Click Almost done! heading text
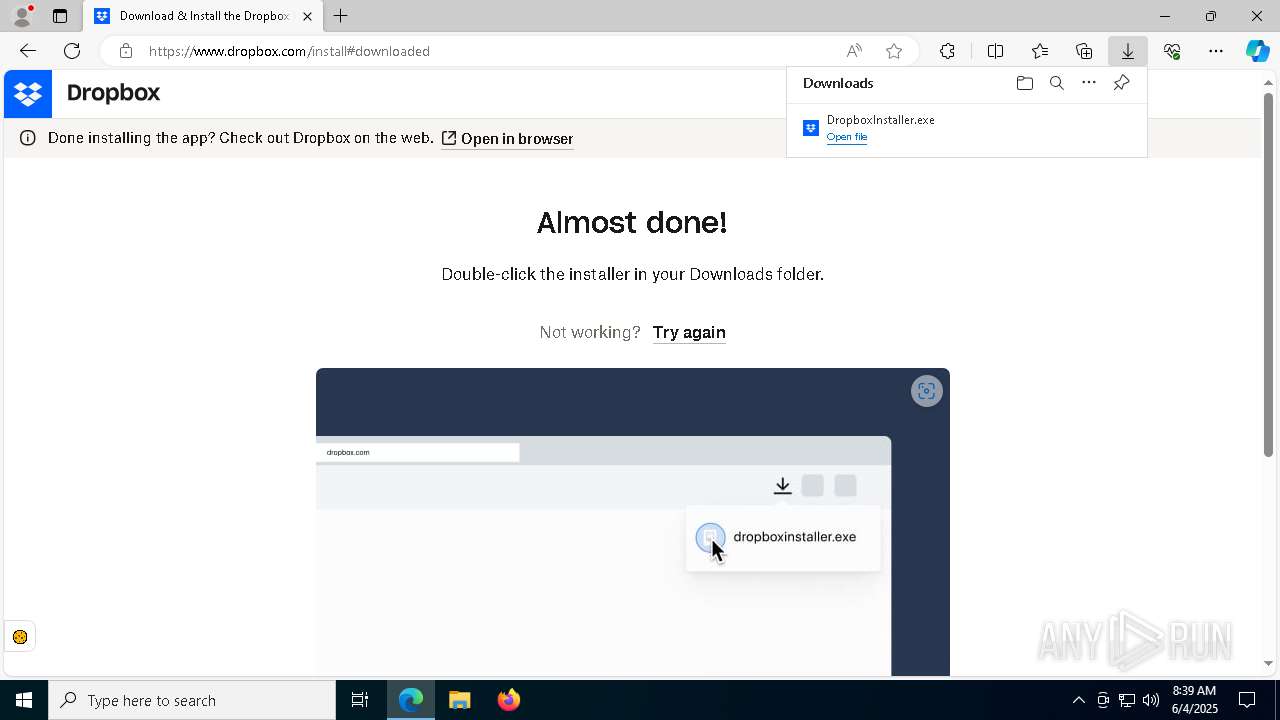The width and height of the screenshot is (1280, 720). point(632,222)
